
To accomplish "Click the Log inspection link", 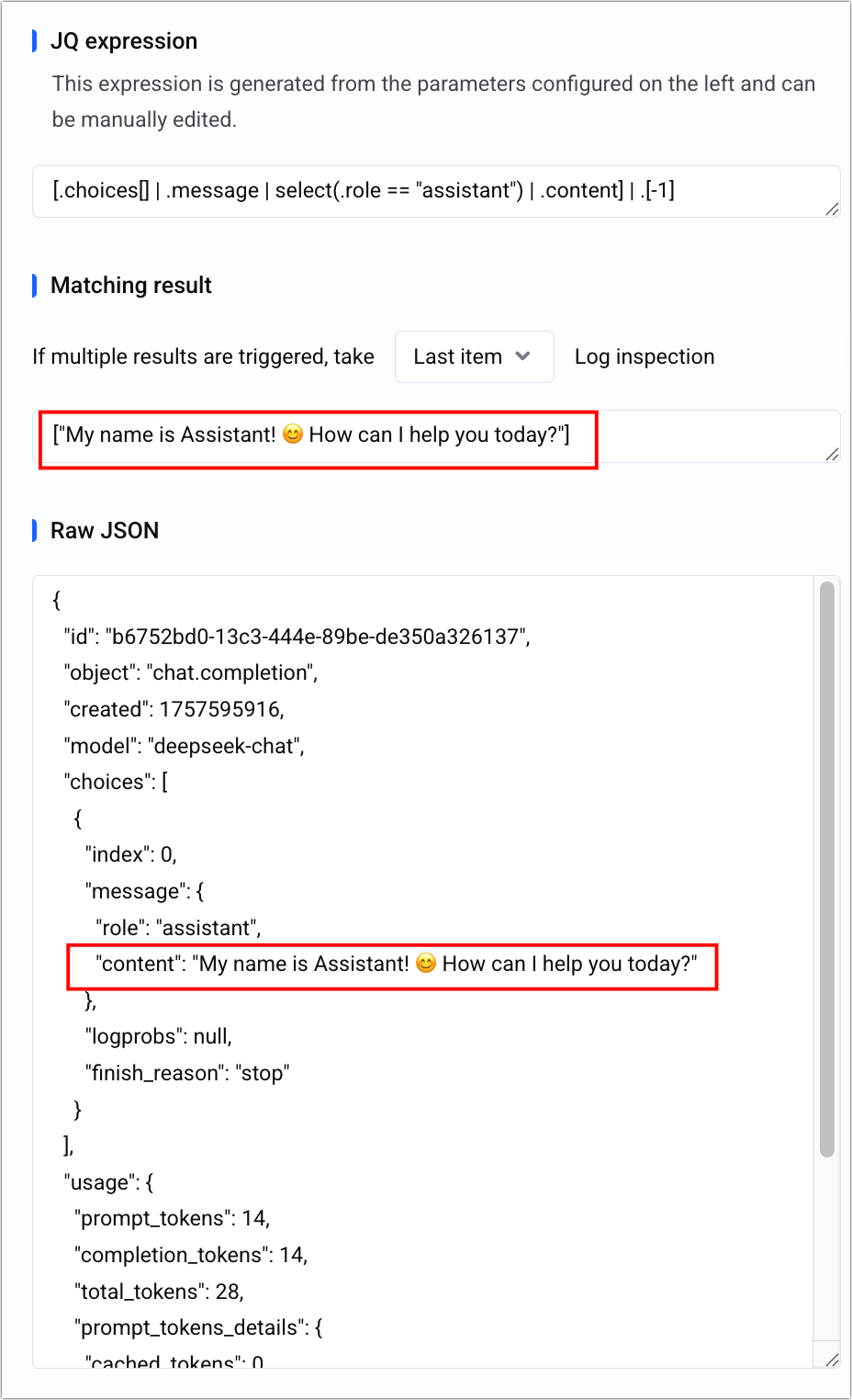I will pyautogui.click(x=645, y=356).
